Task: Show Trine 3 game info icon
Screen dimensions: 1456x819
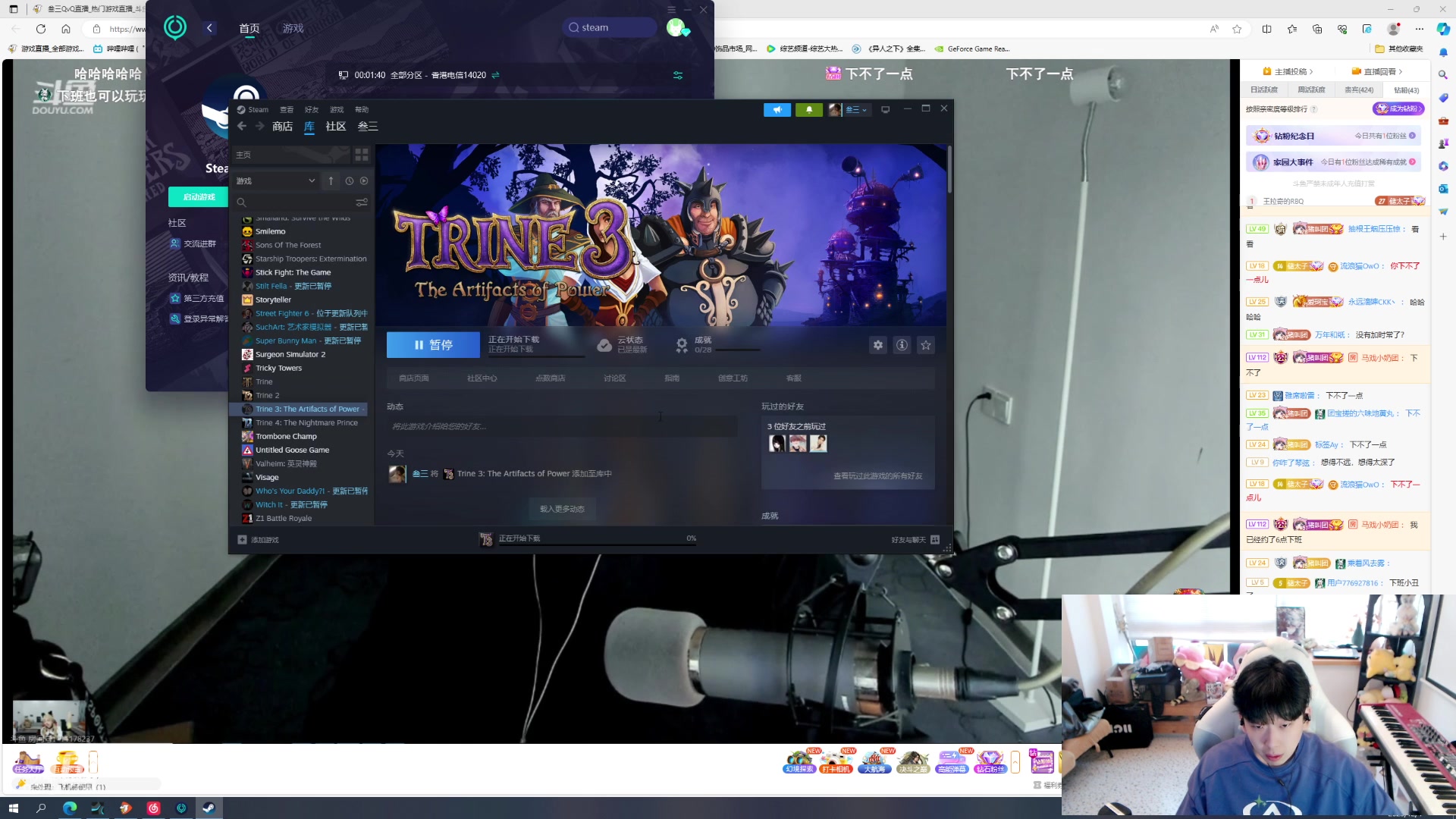Action: pyautogui.click(x=902, y=345)
